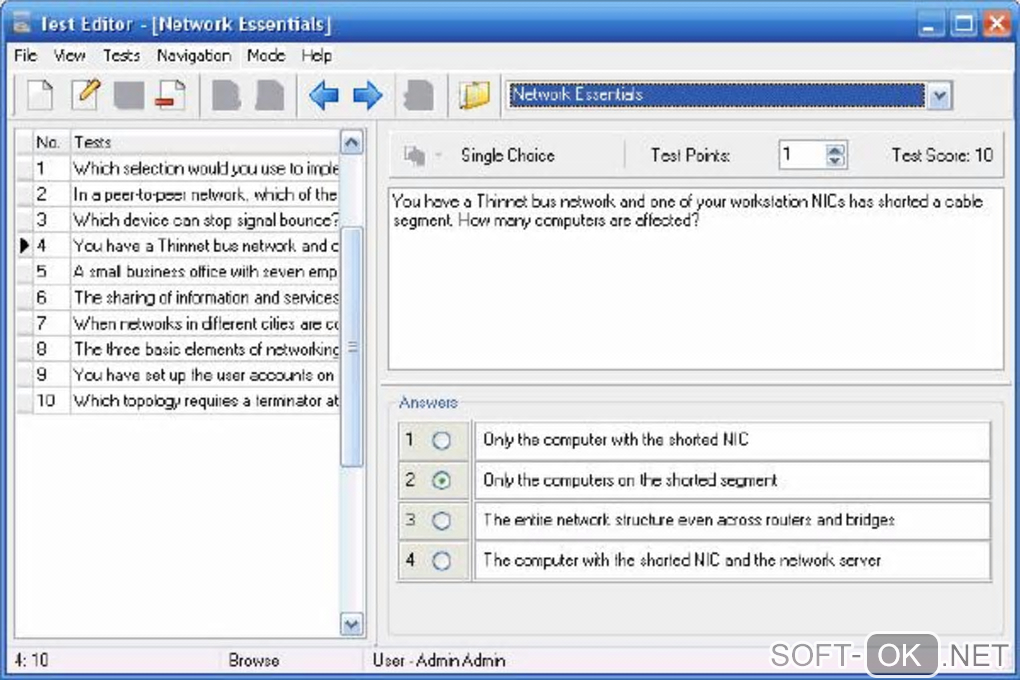Viewport: 1020px width, 680px height.
Task: Select test 5 'A small business office with seven'
Action: pos(206,271)
